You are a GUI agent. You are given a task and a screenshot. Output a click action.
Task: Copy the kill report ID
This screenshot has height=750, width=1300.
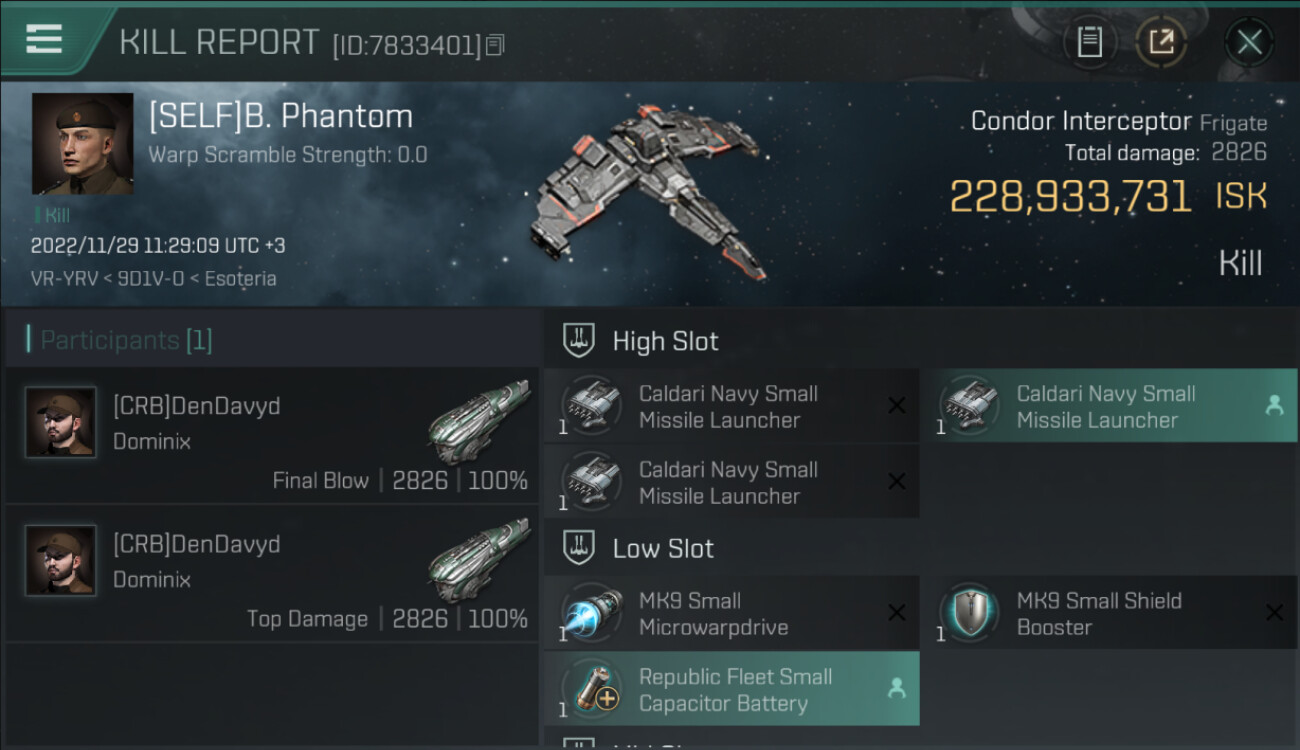pyautogui.click(x=496, y=45)
